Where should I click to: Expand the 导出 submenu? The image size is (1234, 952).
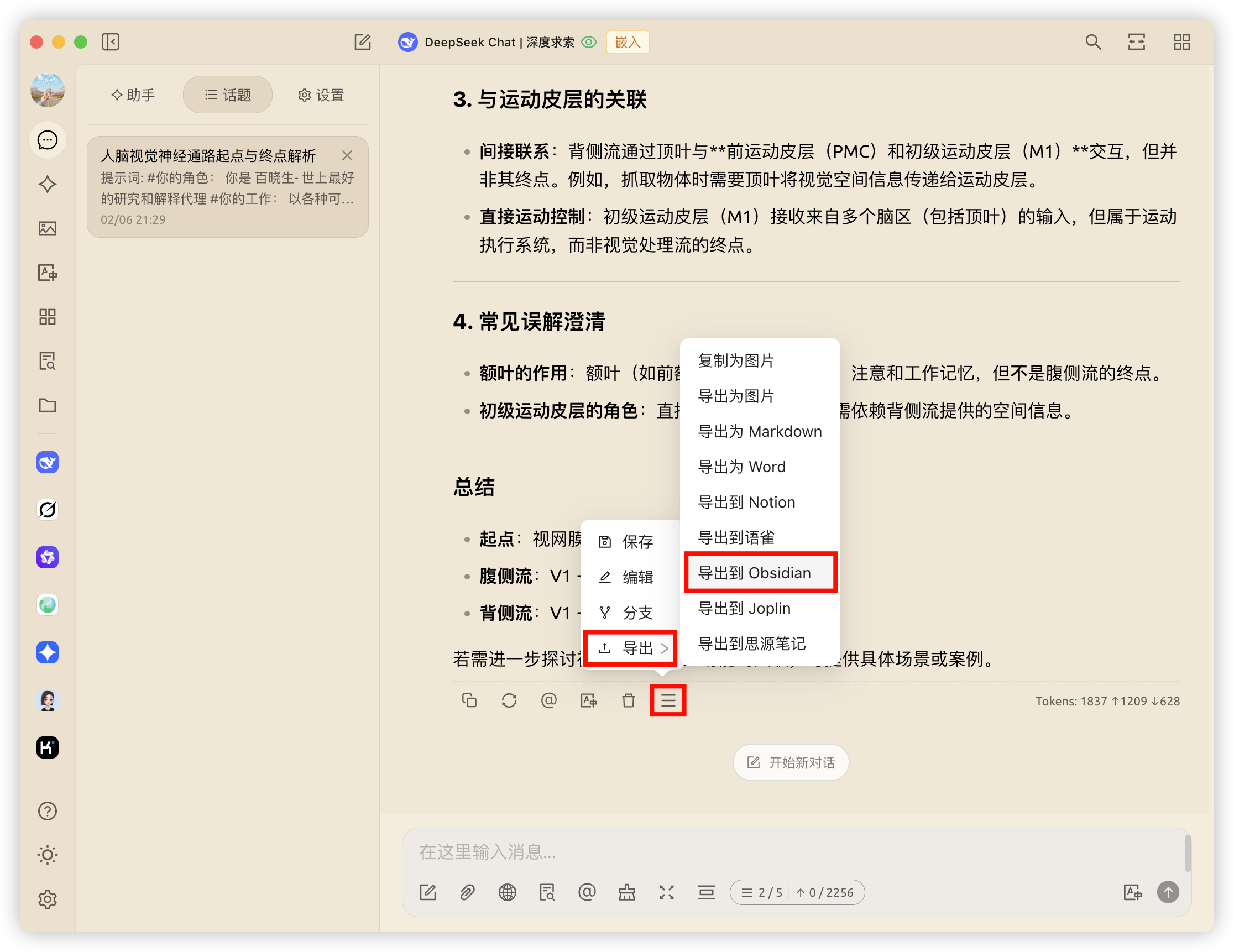[630, 647]
